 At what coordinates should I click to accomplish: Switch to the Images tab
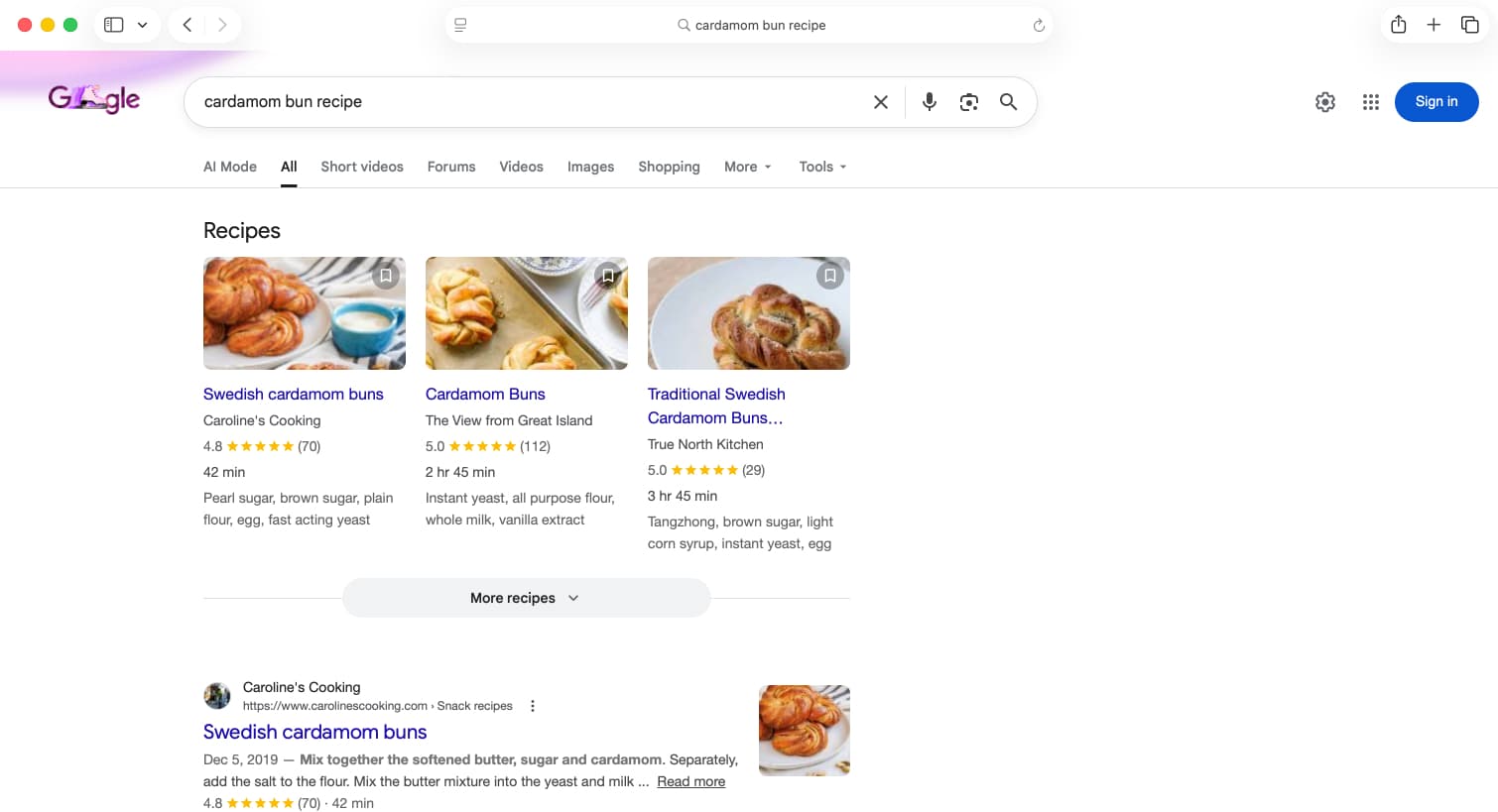[x=590, y=167]
